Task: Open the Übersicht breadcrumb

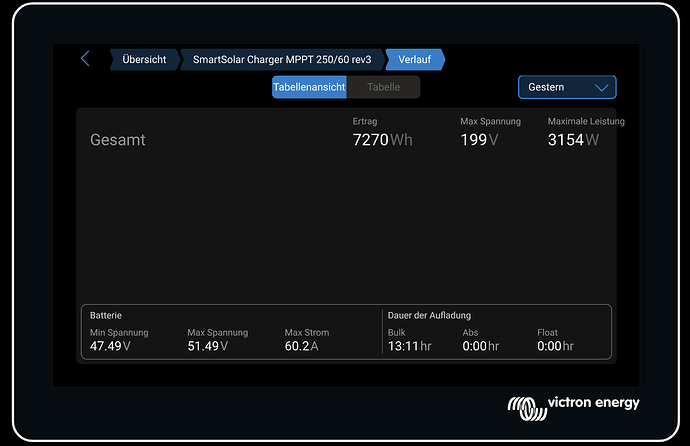Action: 144,59
